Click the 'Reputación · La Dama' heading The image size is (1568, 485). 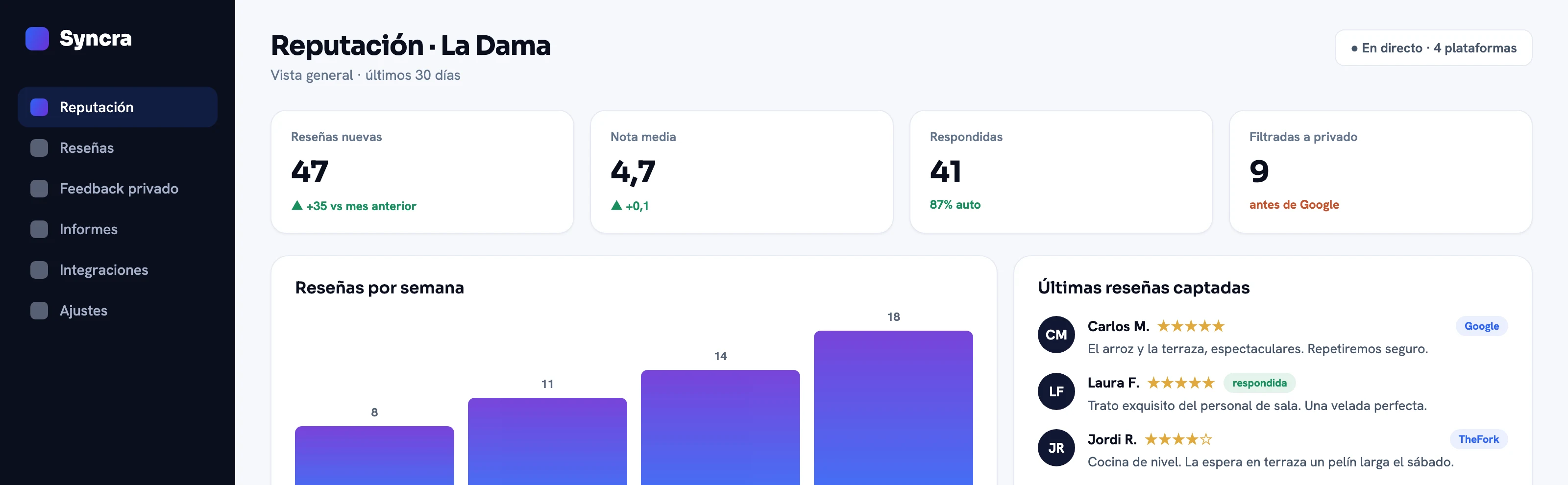coord(411,46)
